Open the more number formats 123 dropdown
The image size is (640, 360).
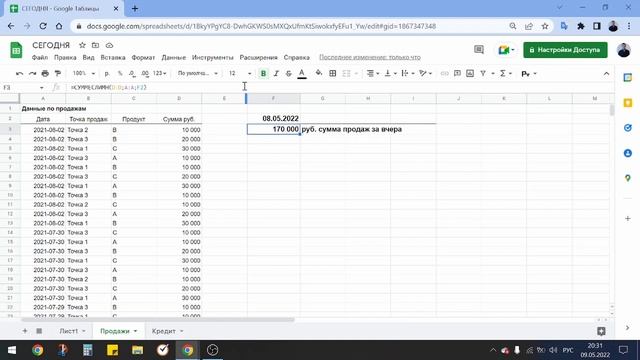click(160, 73)
